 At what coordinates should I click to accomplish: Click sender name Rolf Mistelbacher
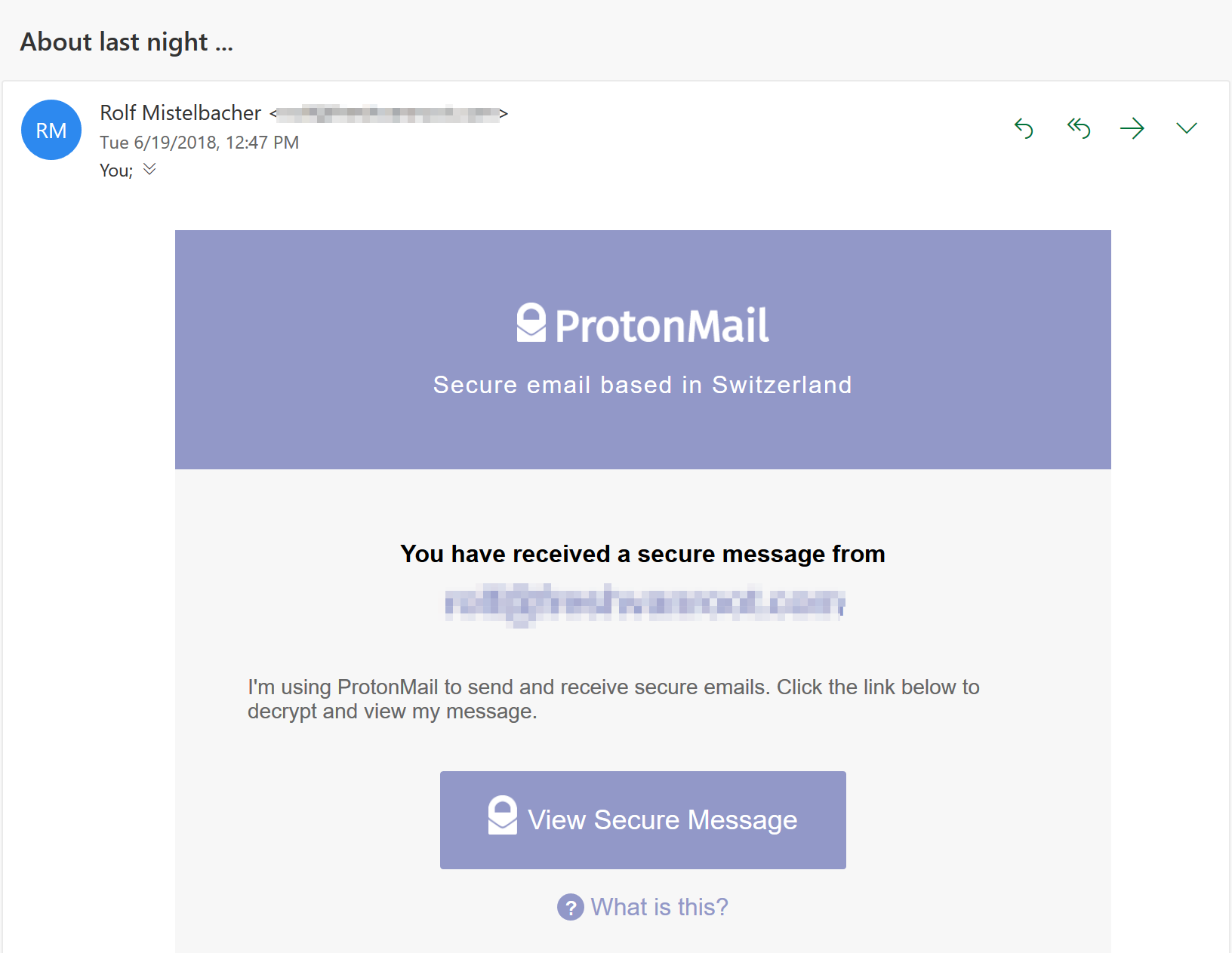[180, 113]
